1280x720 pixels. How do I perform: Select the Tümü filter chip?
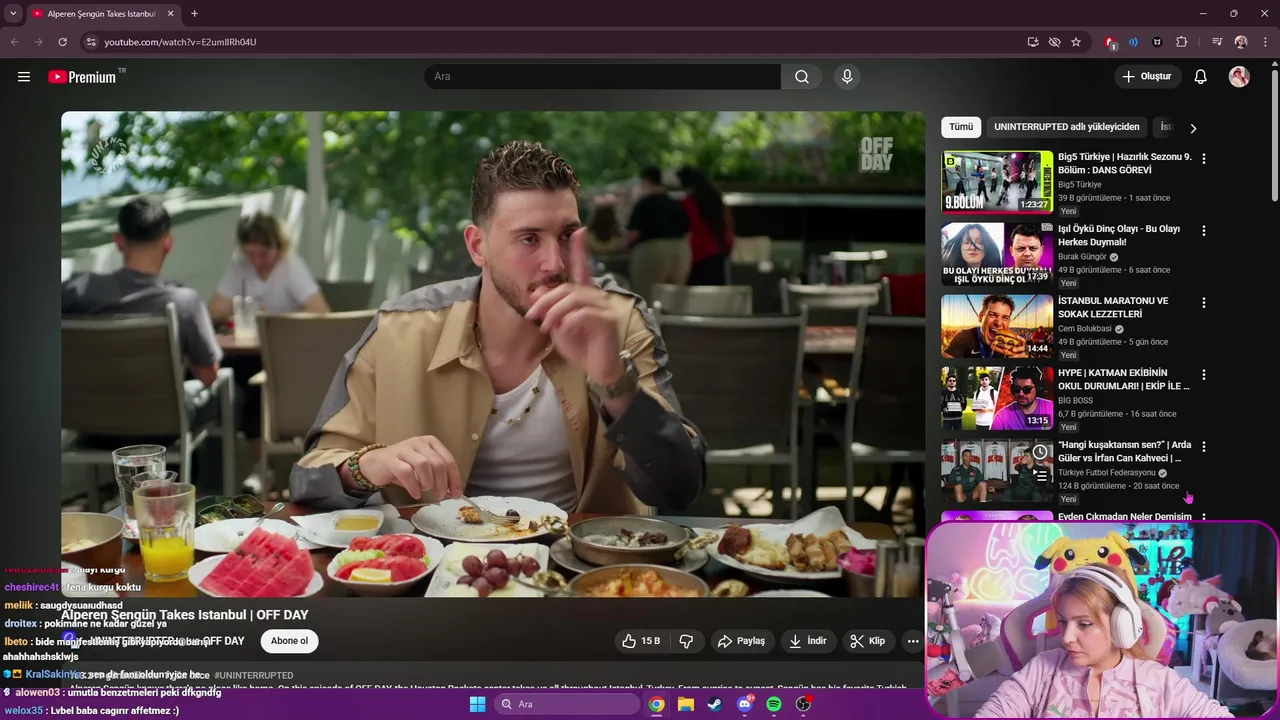coord(961,127)
